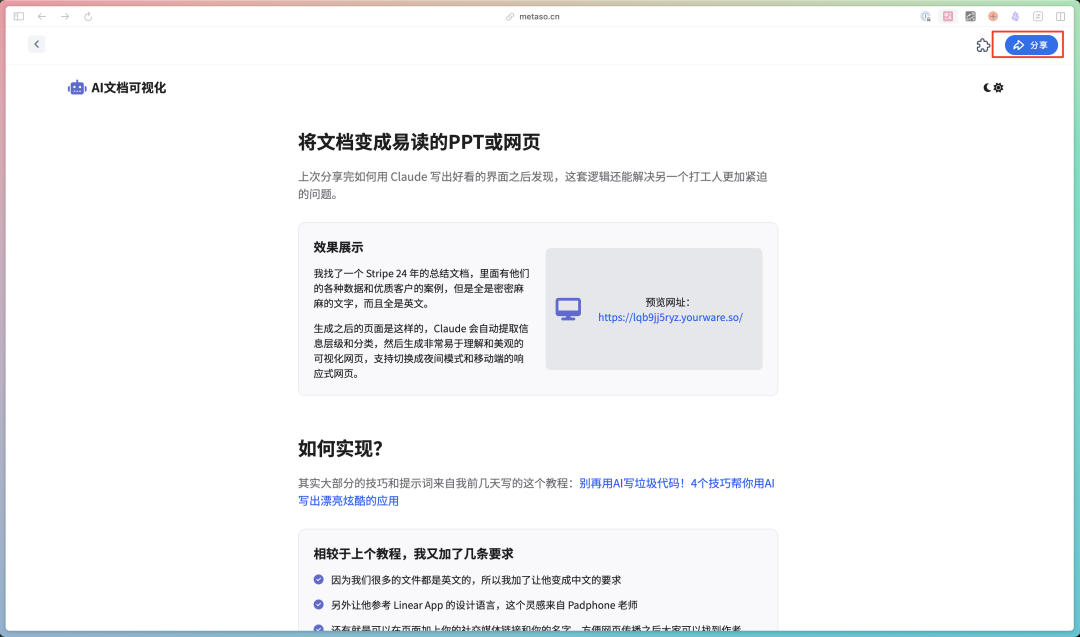This screenshot has width=1080, height=637.
Task: Collapse page with the left chevron button
Action: click(x=37, y=44)
